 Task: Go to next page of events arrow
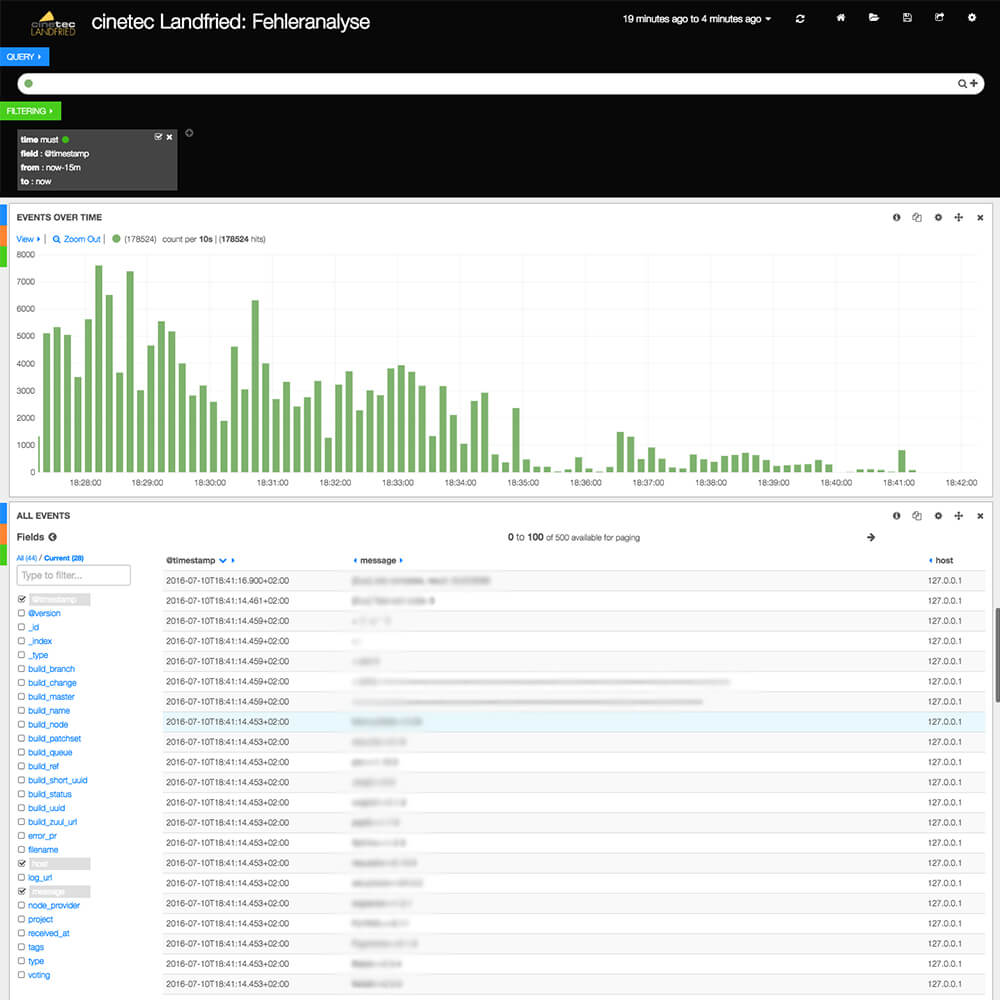(x=871, y=538)
